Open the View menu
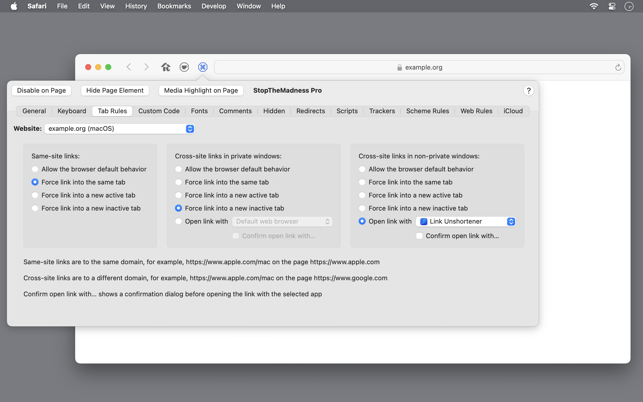The width and height of the screenshot is (643, 402). point(107,6)
